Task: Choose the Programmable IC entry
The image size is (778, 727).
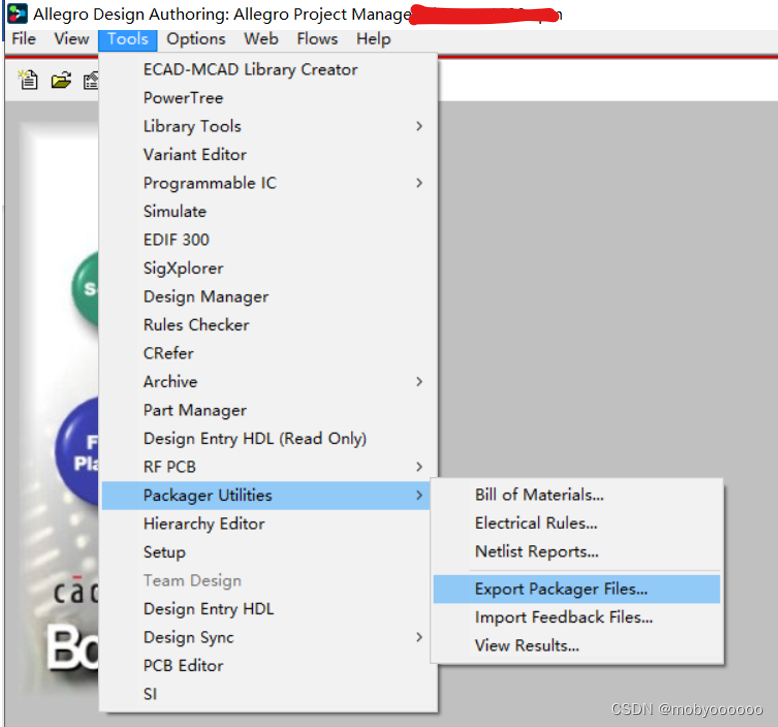Action: 268,183
